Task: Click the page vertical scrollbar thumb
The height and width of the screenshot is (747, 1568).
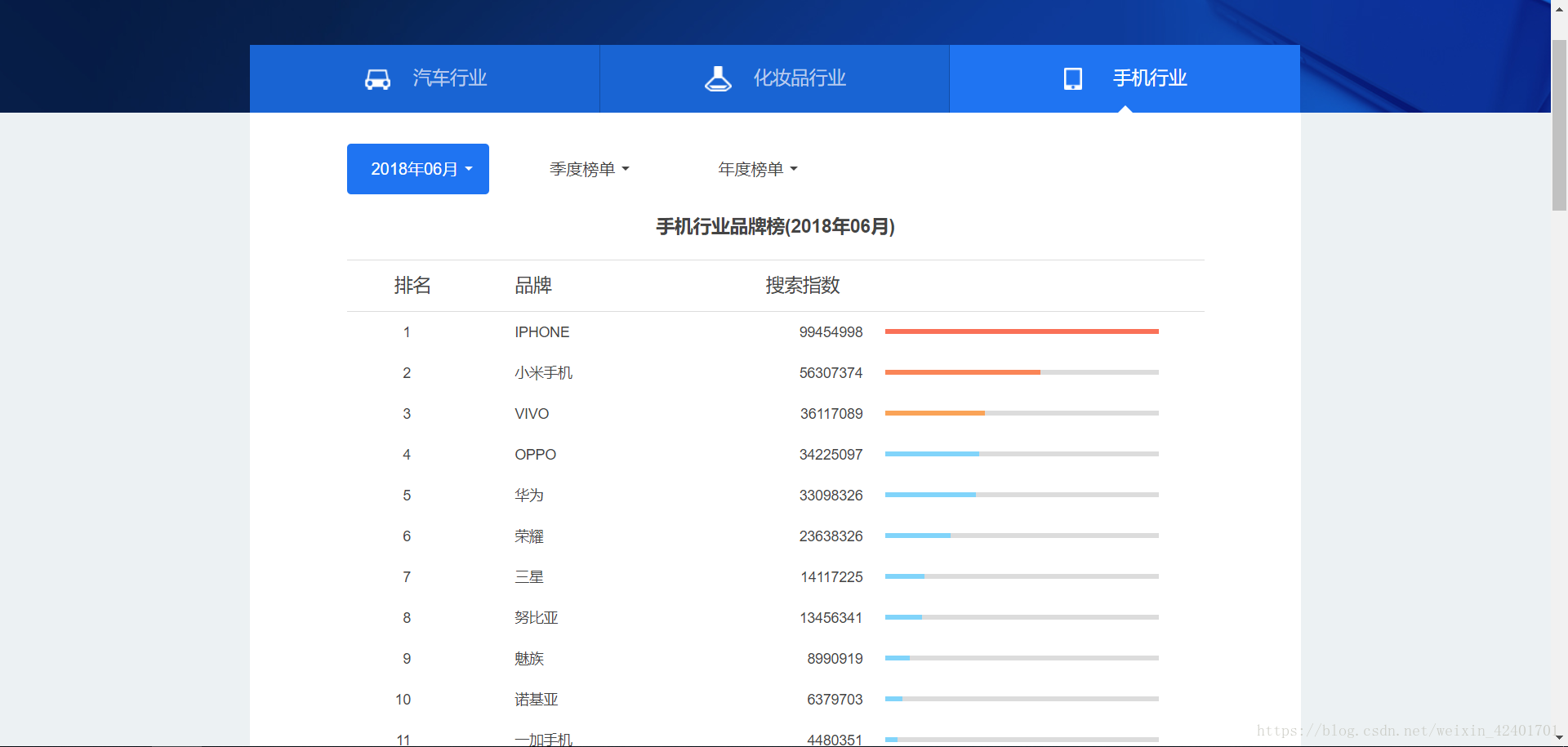Action: (x=1559, y=125)
